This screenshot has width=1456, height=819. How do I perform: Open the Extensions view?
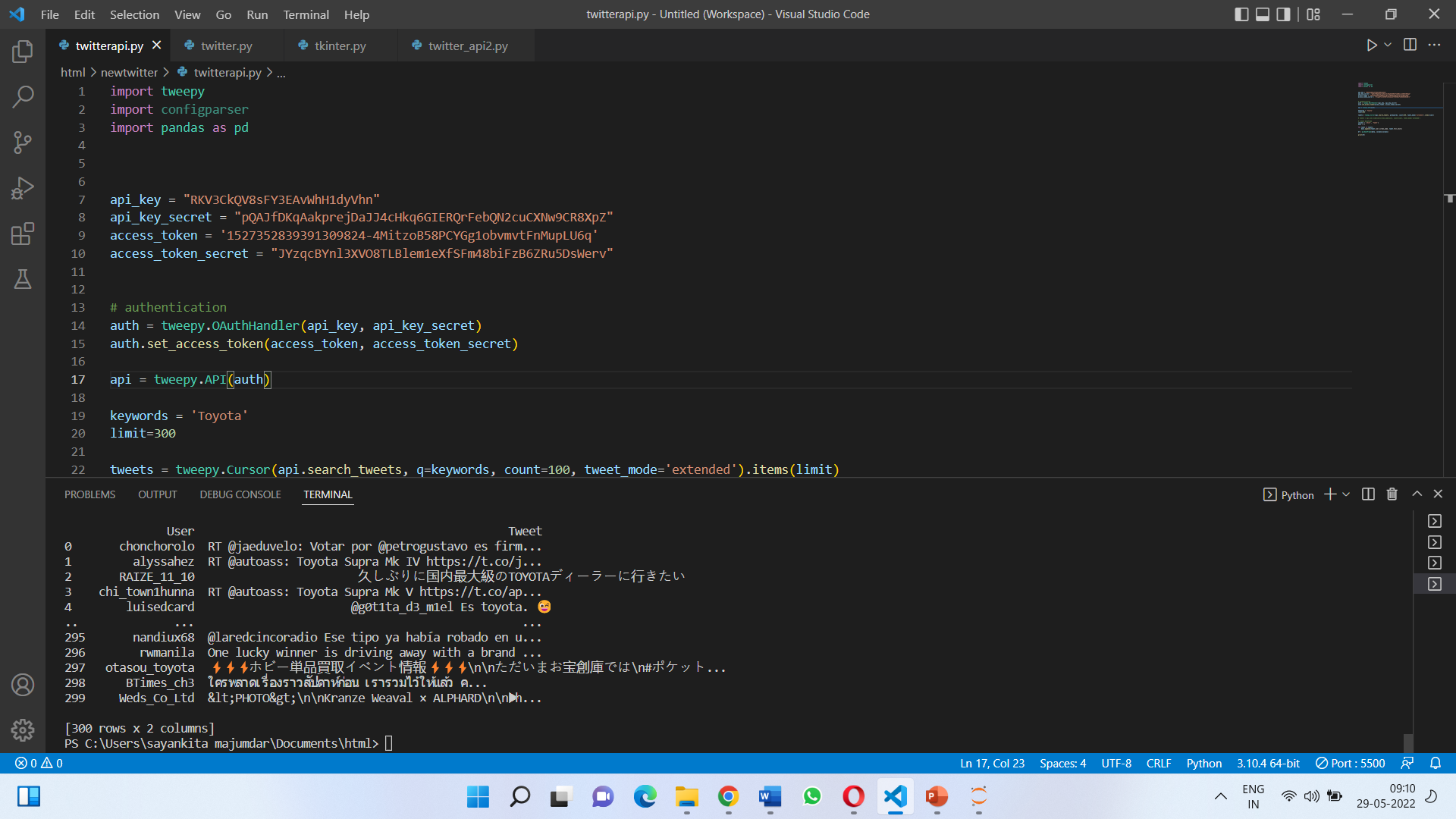[22, 234]
